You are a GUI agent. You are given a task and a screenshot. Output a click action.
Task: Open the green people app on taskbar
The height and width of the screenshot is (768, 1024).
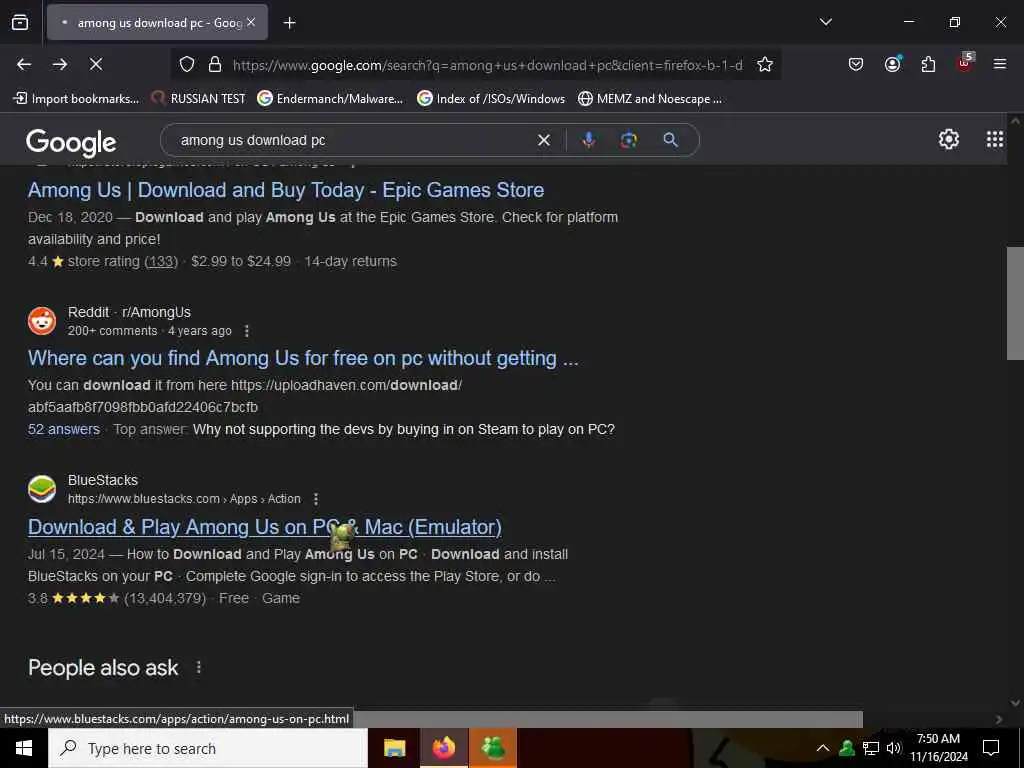493,748
